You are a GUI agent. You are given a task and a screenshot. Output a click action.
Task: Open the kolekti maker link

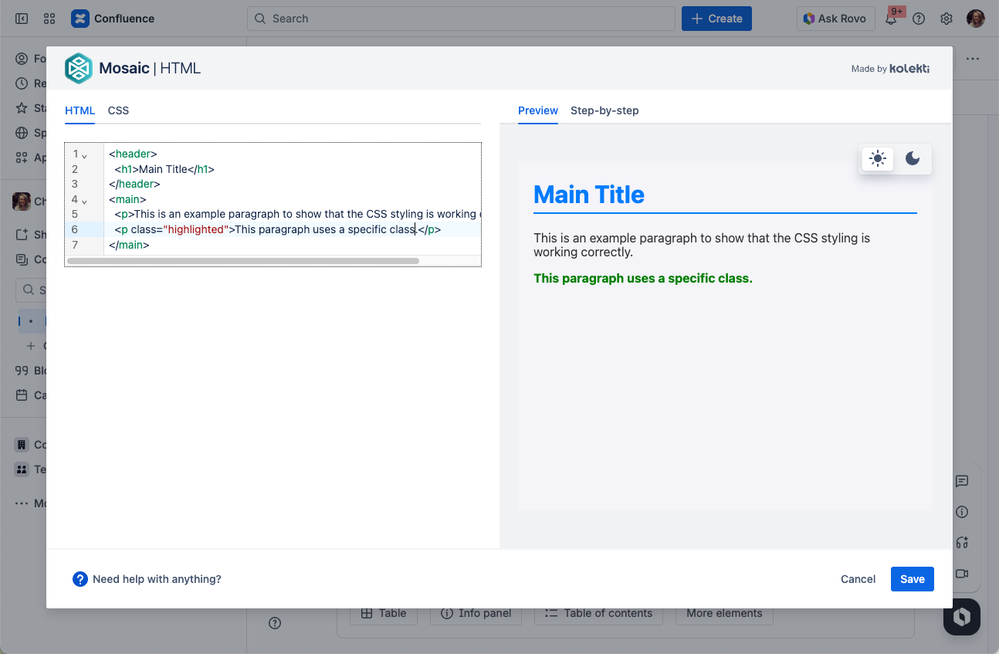(909, 68)
